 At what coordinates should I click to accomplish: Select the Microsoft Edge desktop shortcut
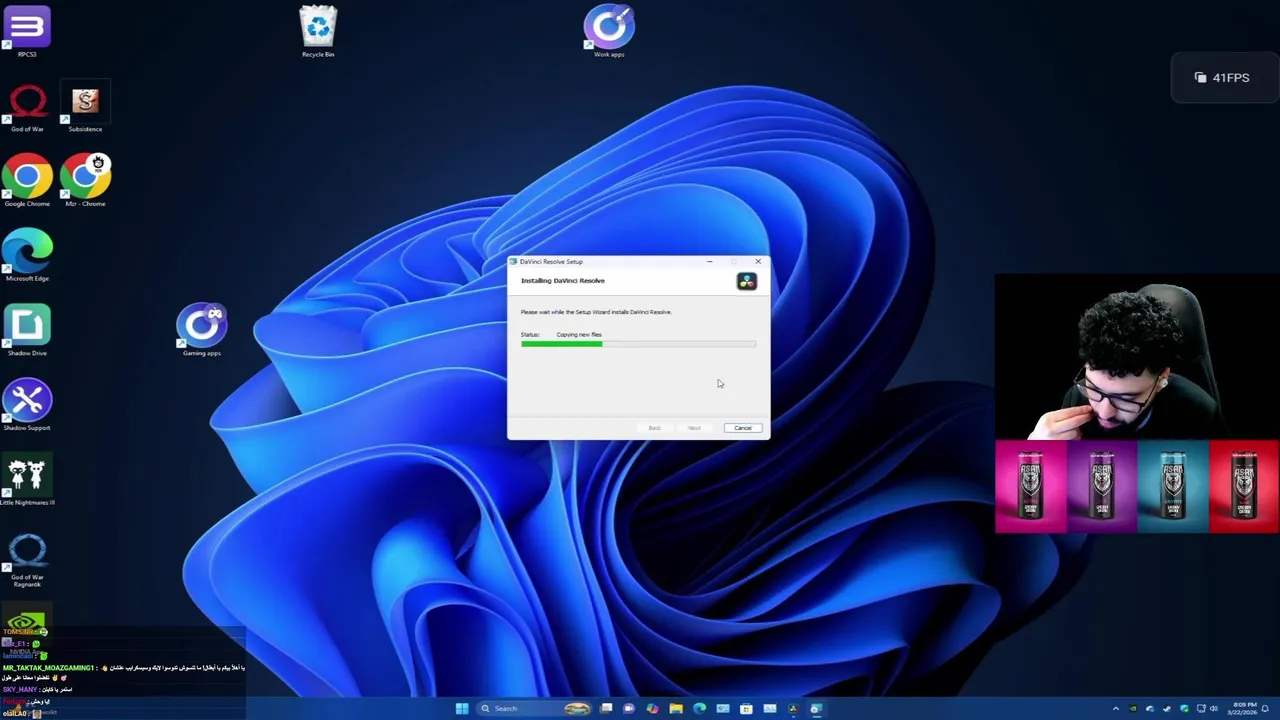tap(27, 255)
